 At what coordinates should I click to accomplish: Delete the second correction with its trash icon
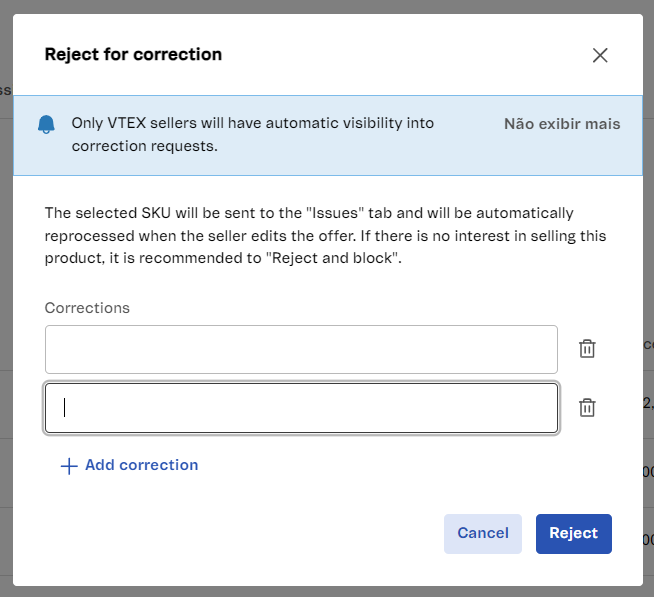point(587,407)
